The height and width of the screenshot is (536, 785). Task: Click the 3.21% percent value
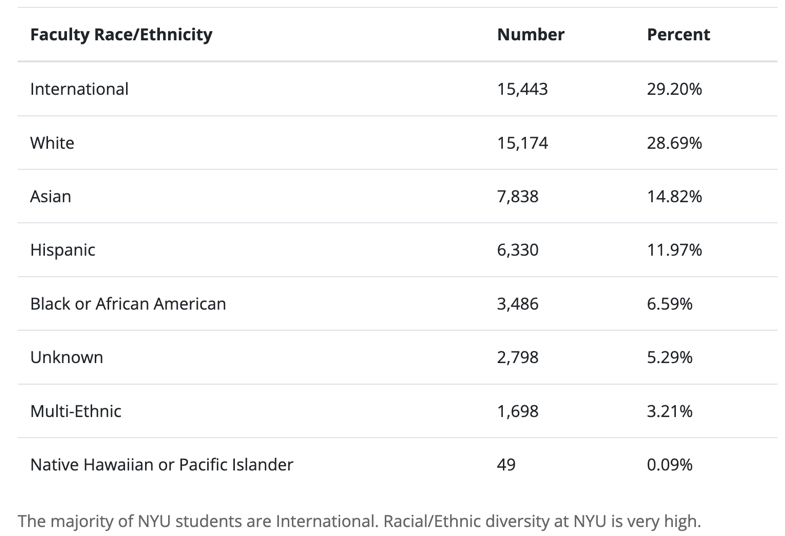(x=670, y=411)
